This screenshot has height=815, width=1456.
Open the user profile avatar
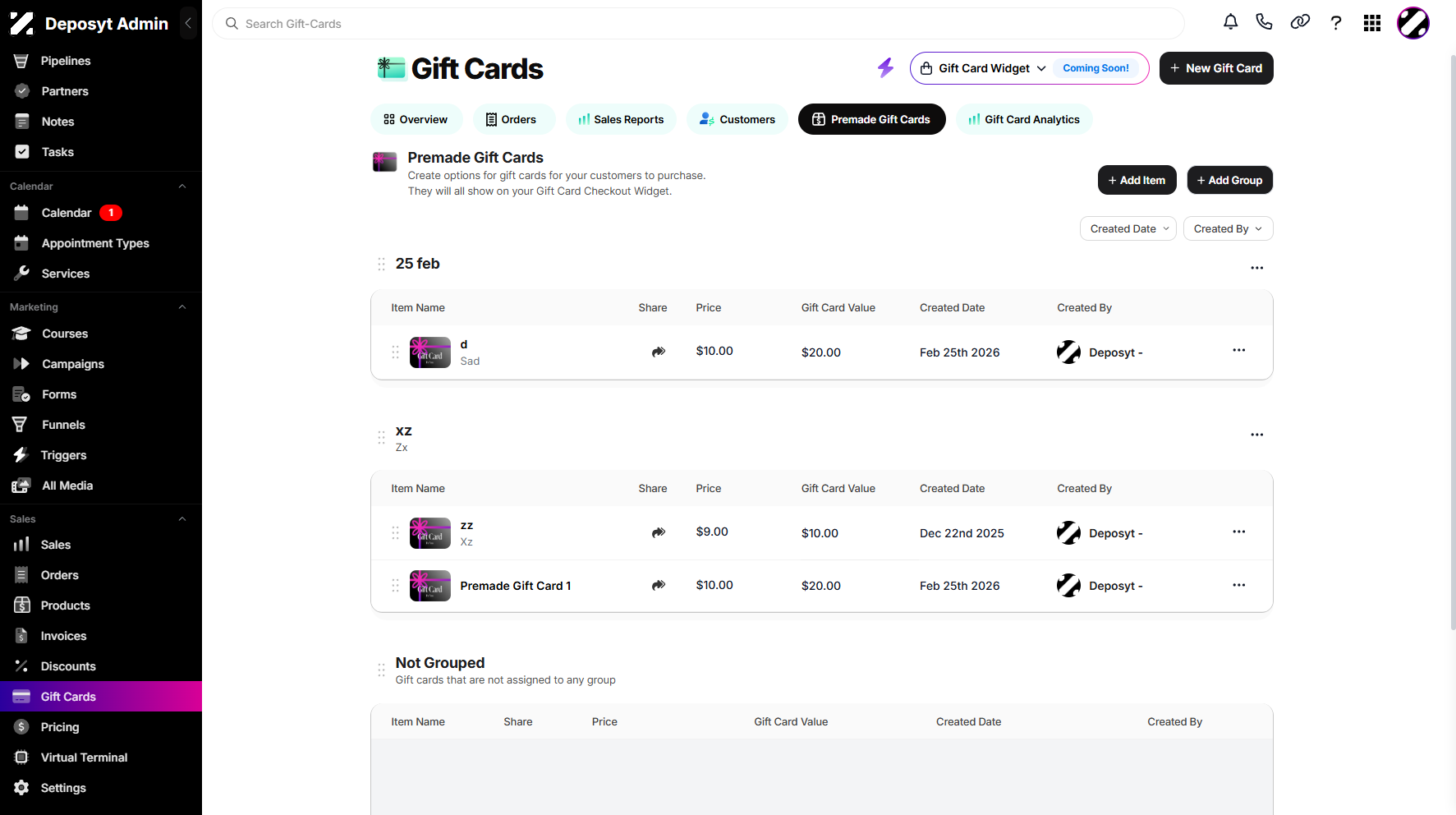tap(1413, 23)
